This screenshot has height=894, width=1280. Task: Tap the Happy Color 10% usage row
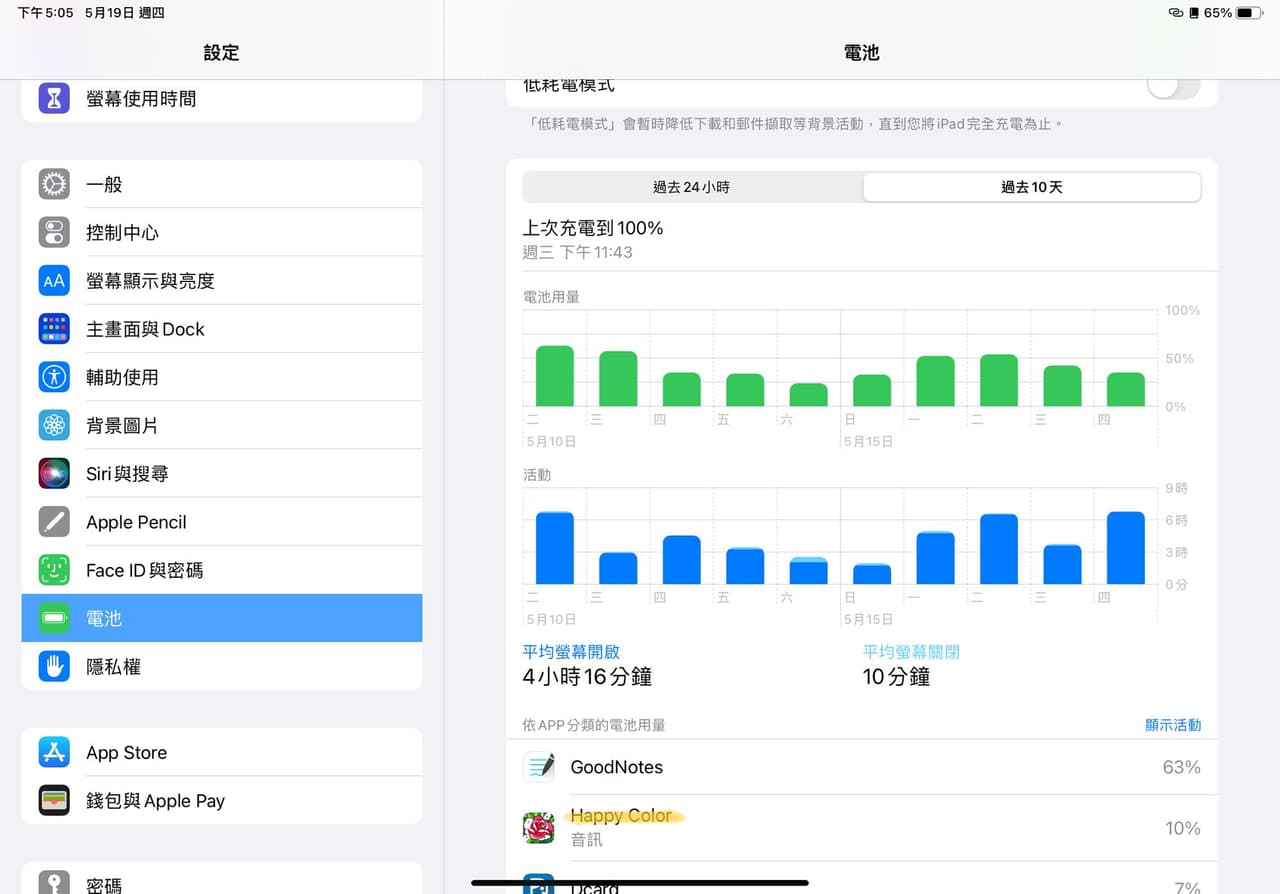pos(862,828)
